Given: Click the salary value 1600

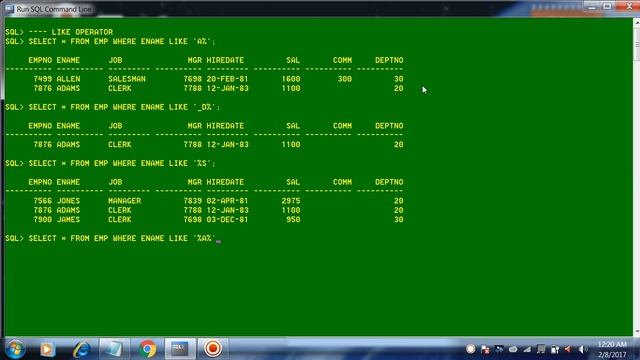Looking at the screenshot, I should (x=291, y=79).
